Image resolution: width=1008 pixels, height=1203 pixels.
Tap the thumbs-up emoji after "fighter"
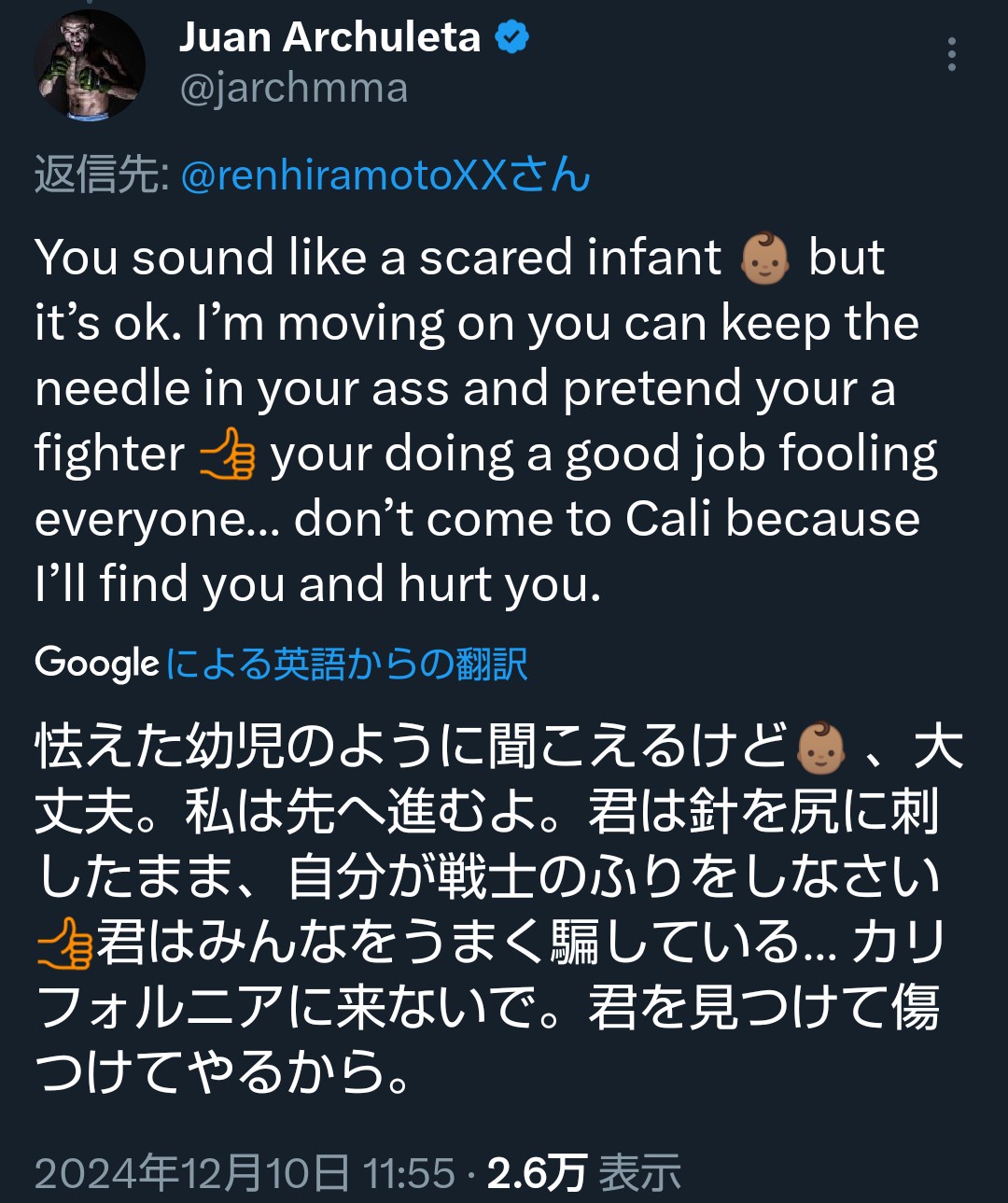(228, 455)
